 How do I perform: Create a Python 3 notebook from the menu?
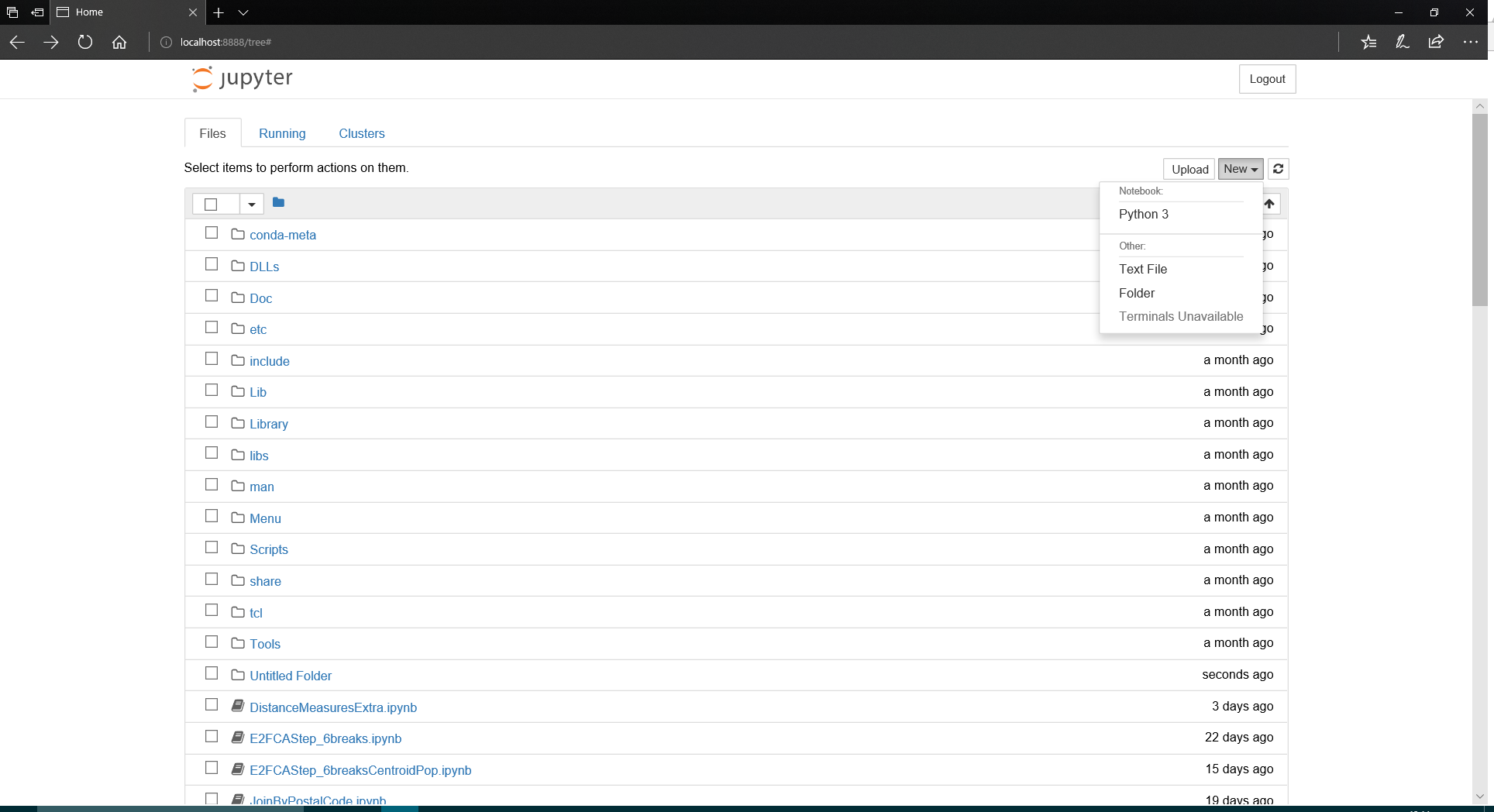(x=1145, y=215)
